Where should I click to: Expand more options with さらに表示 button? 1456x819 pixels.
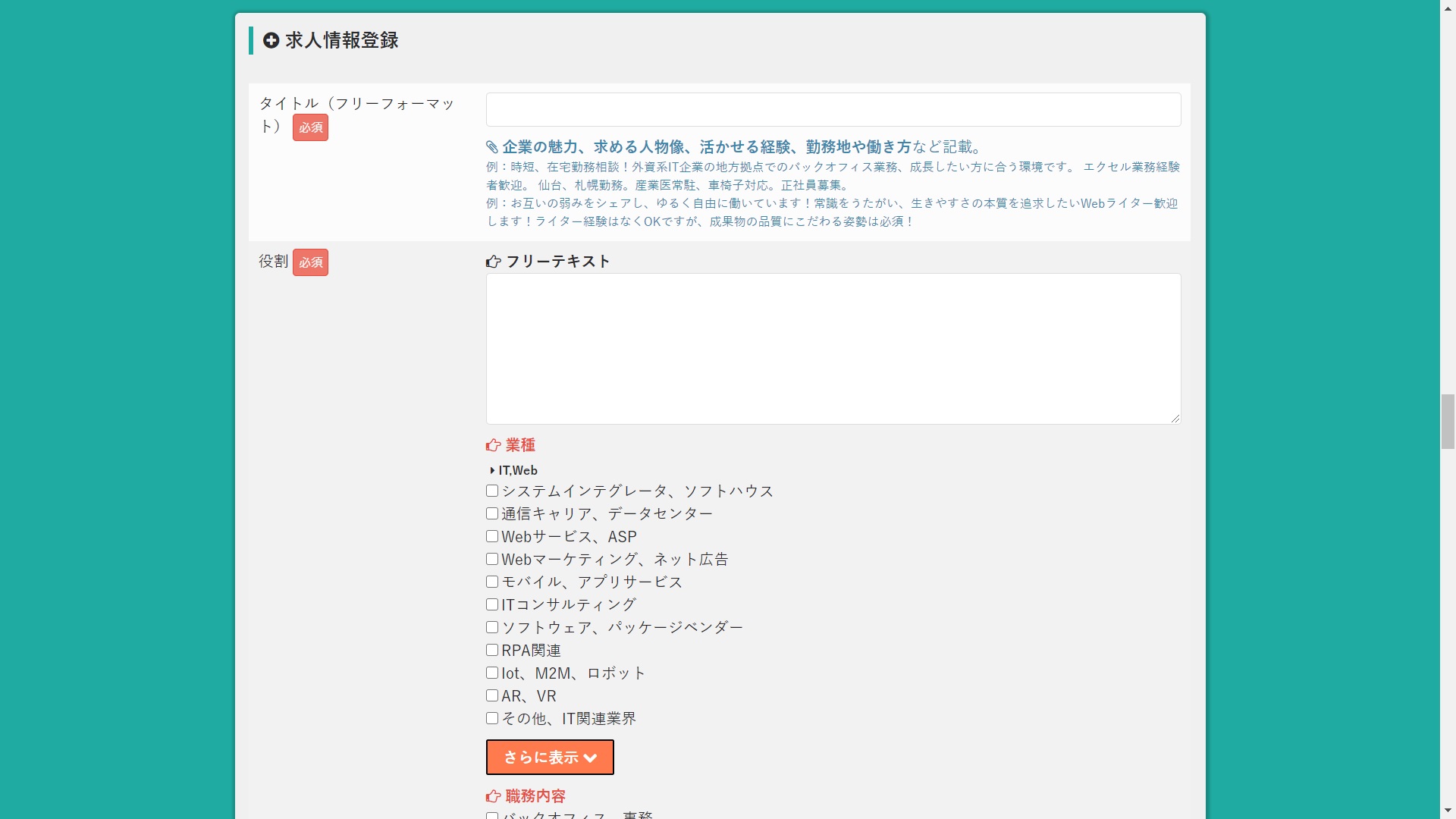point(550,758)
